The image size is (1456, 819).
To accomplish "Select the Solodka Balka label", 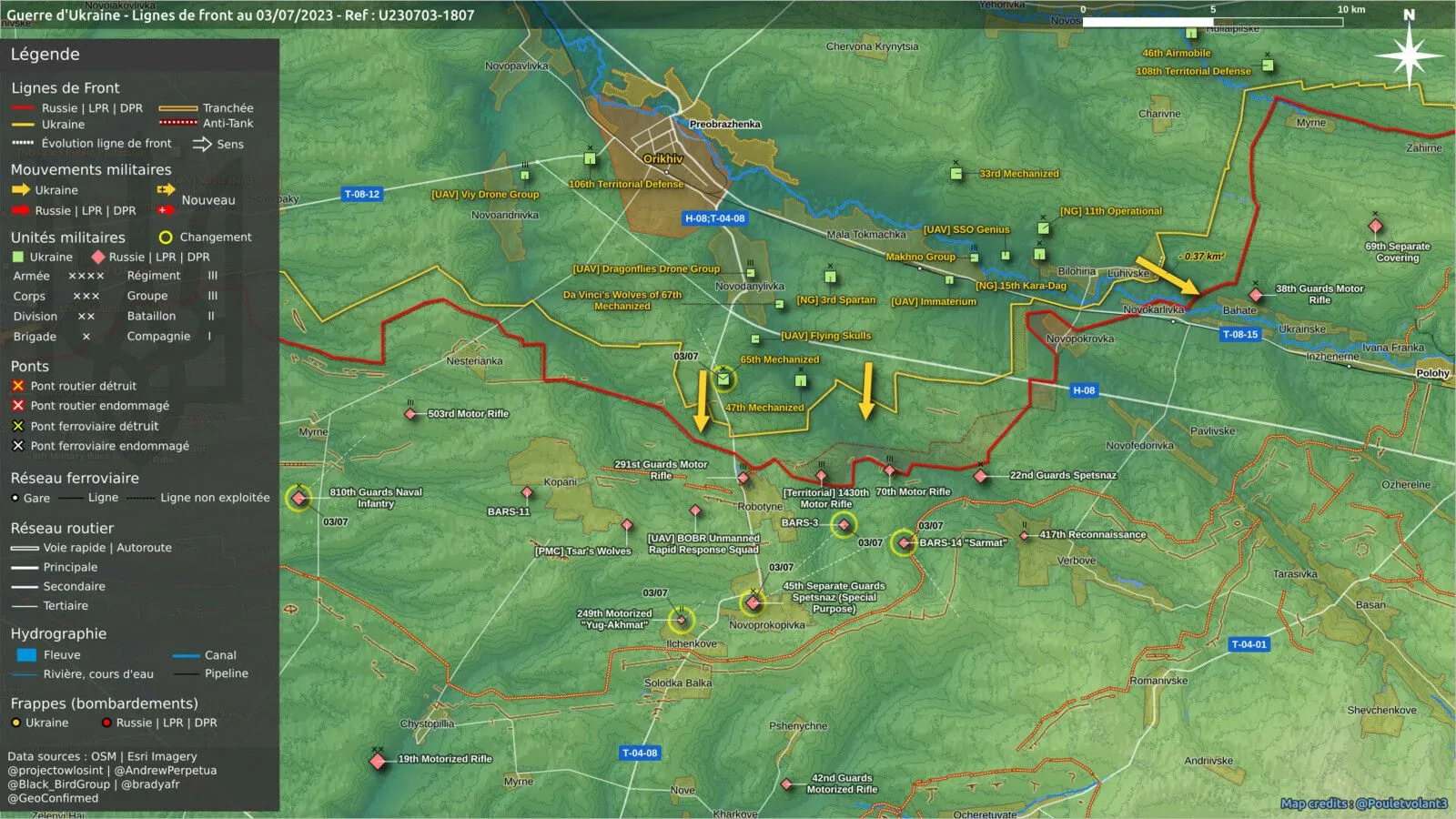I will (678, 683).
